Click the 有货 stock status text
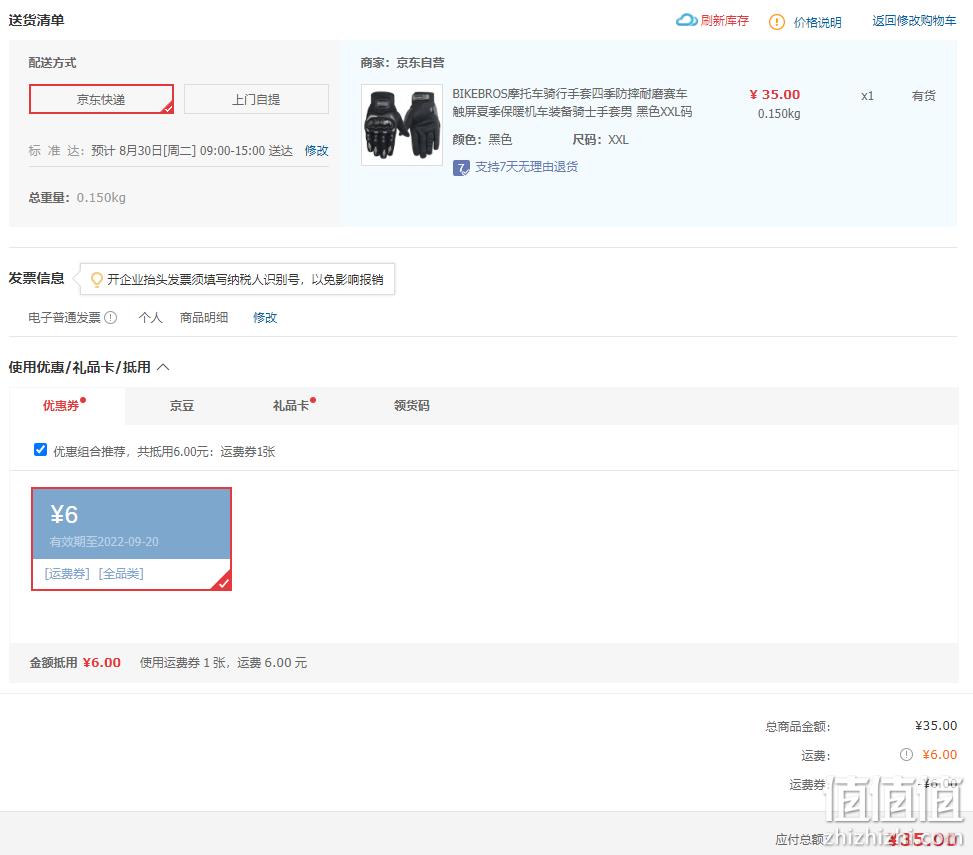This screenshot has width=973, height=855. pyautogui.click(x=923, y=96)
